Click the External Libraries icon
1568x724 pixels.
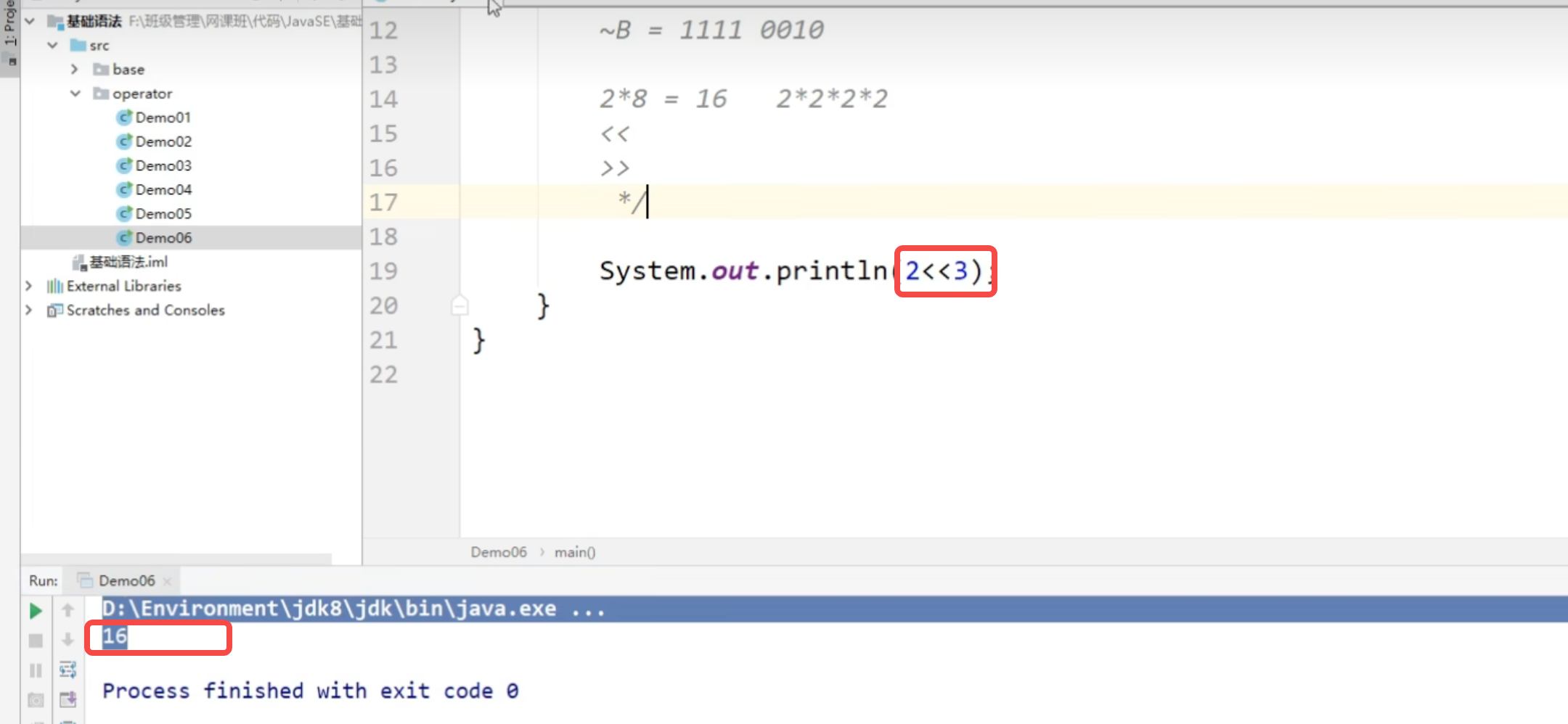click(54, 286)
